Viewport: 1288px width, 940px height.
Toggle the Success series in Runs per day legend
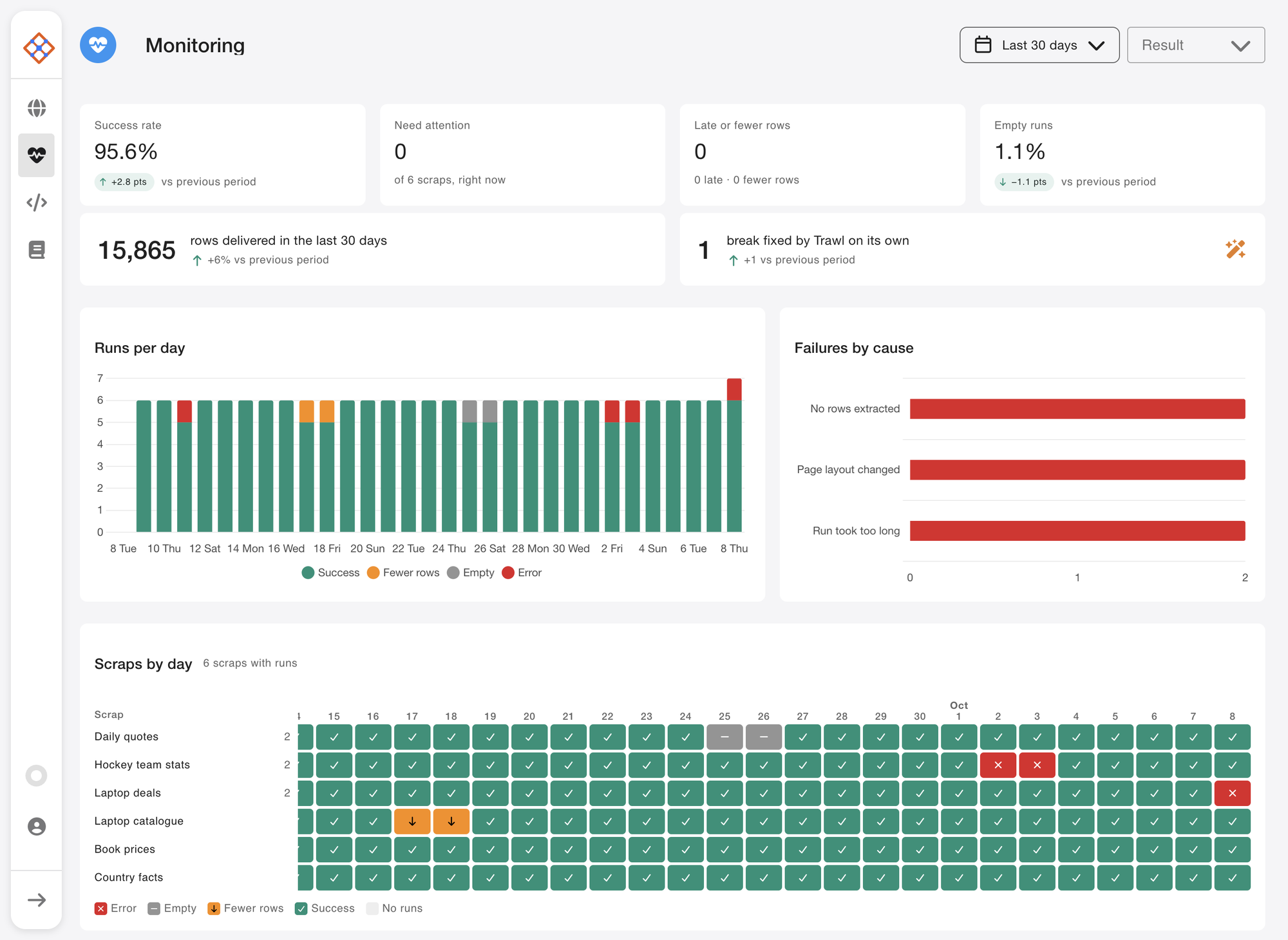(330, 572)
